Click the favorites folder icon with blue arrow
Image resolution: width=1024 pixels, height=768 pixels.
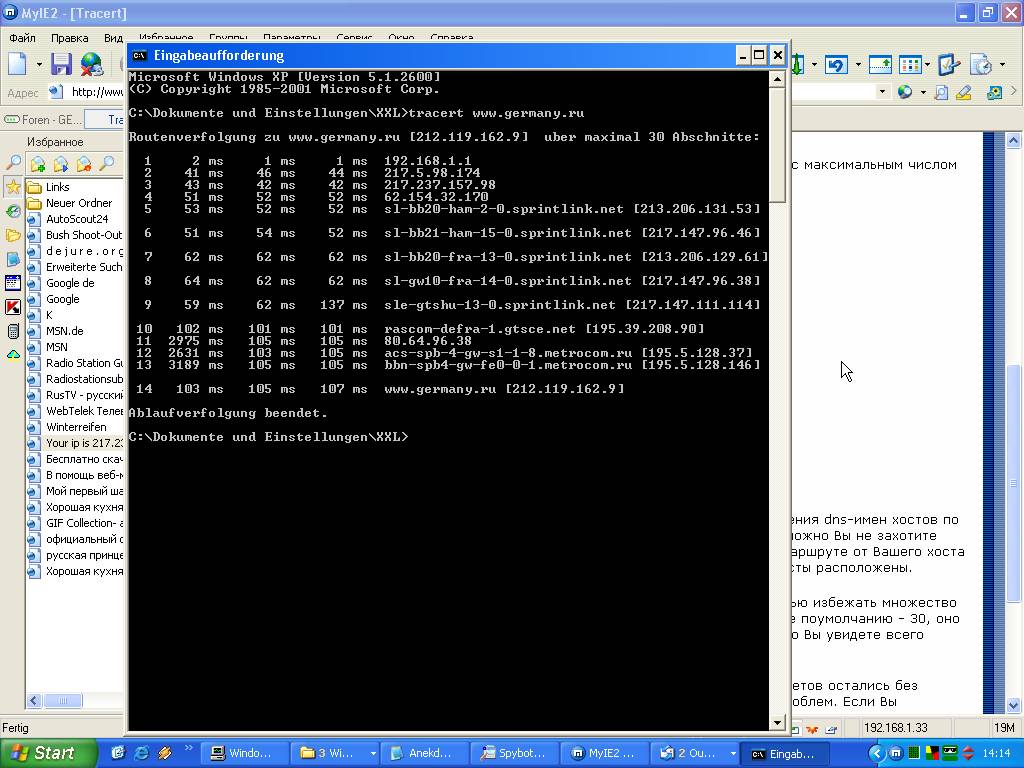click(x=61, y=164)
